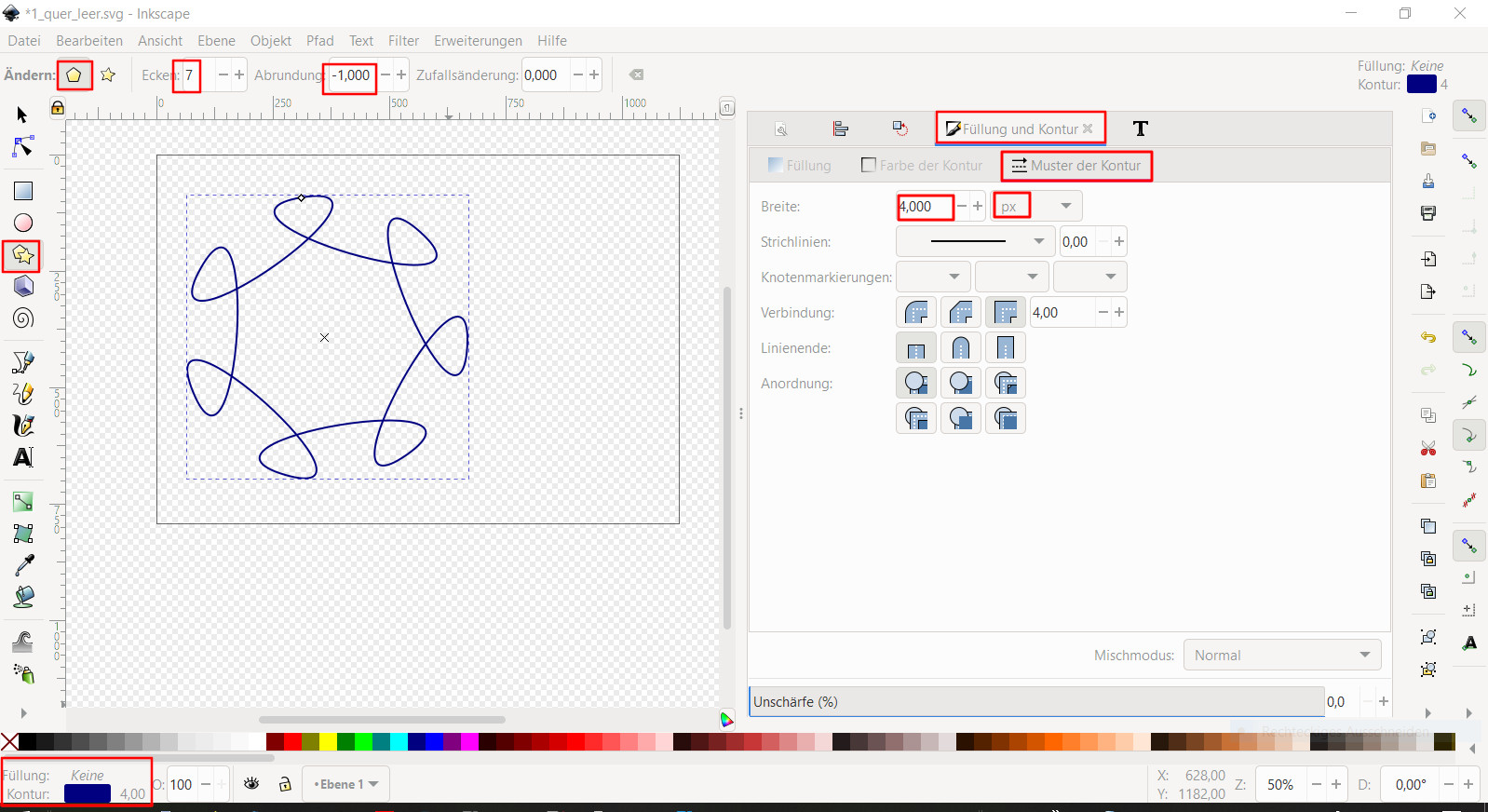This screenshot has height=812, width=1488.
Task: Open the Pfad menu
Action: 319,40
